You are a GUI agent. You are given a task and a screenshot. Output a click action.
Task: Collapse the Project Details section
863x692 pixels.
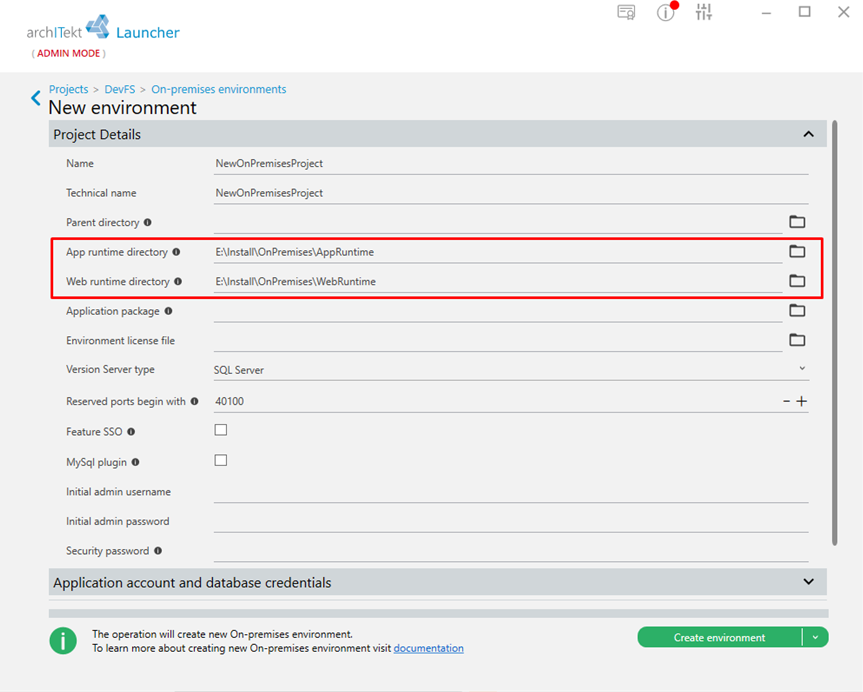tap(809, 134)
